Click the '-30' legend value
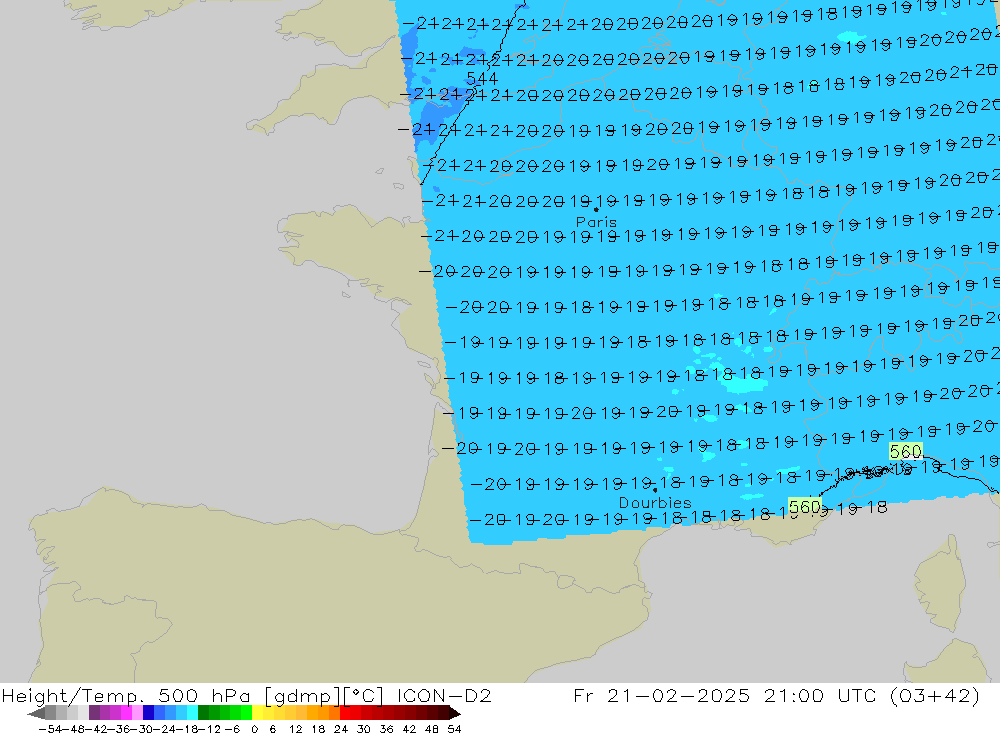 [x=143, y=729]
